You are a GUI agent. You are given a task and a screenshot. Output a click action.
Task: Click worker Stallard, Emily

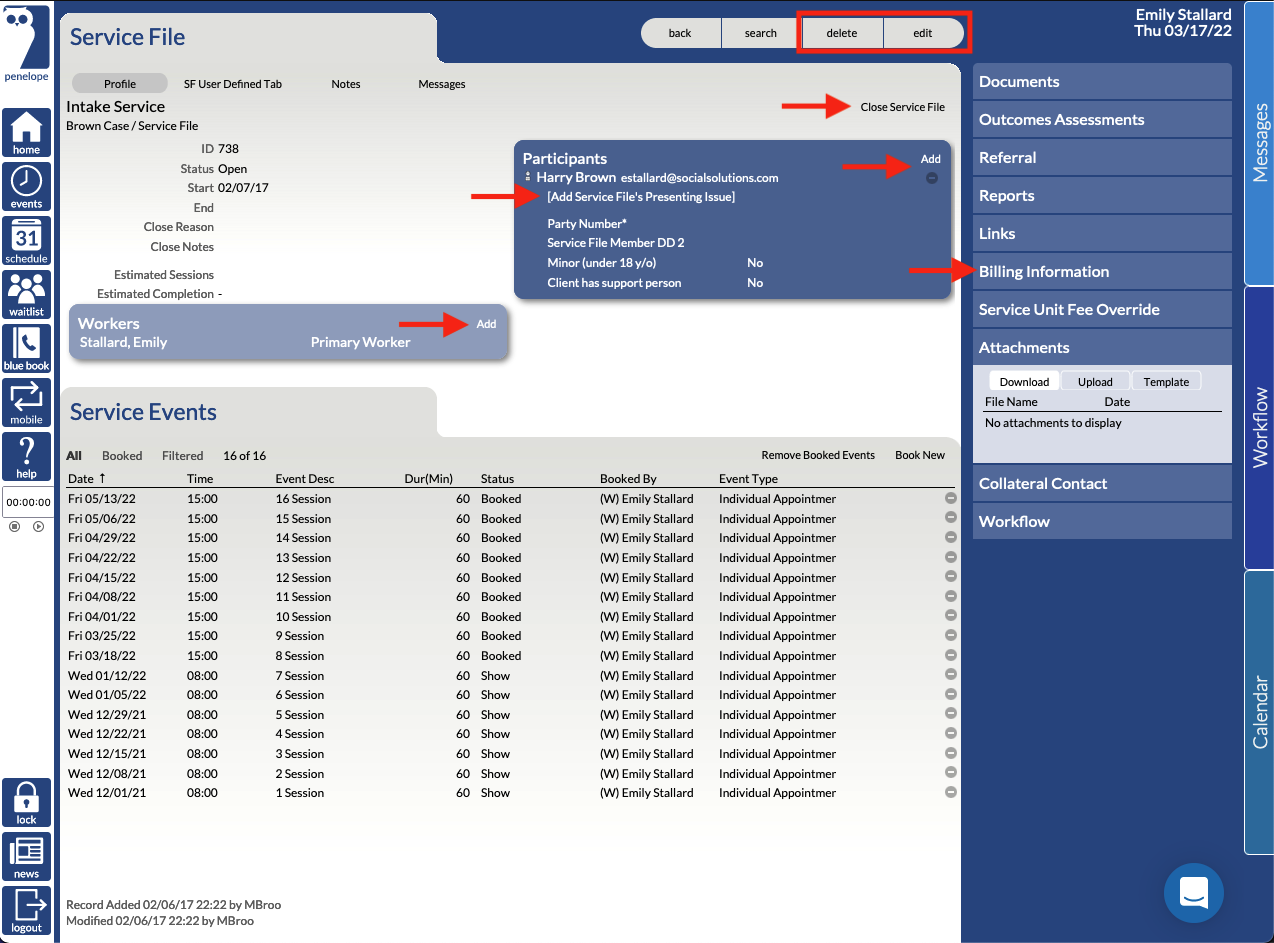point(123,342)
